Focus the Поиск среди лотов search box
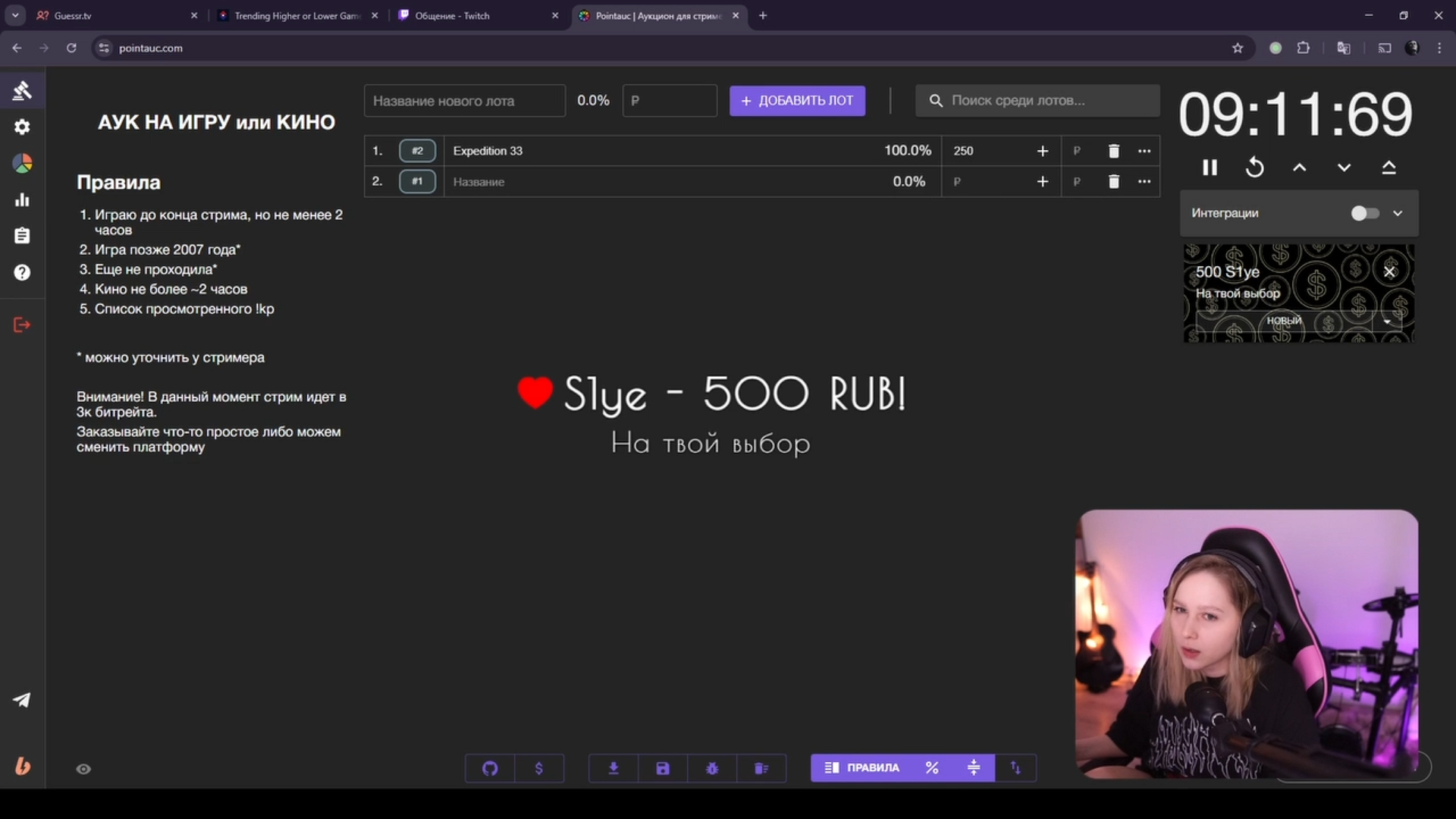The height and width of the screenshot is (819, 1456). point(1037,101)
